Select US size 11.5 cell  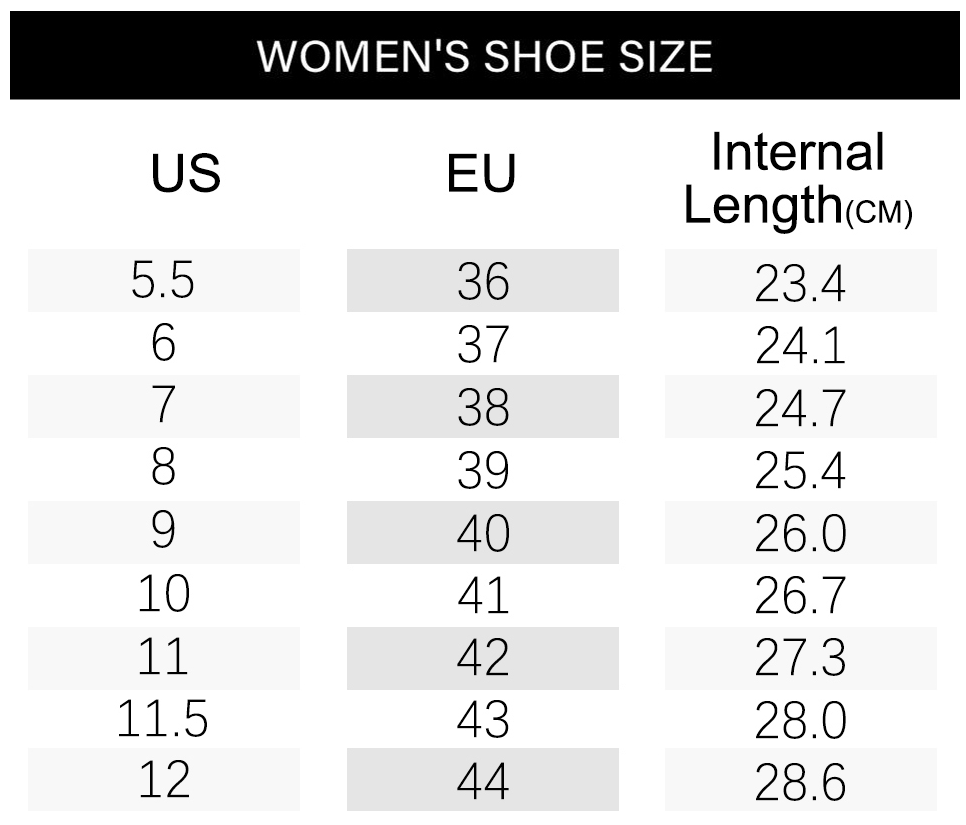click(x=163, y=720)
